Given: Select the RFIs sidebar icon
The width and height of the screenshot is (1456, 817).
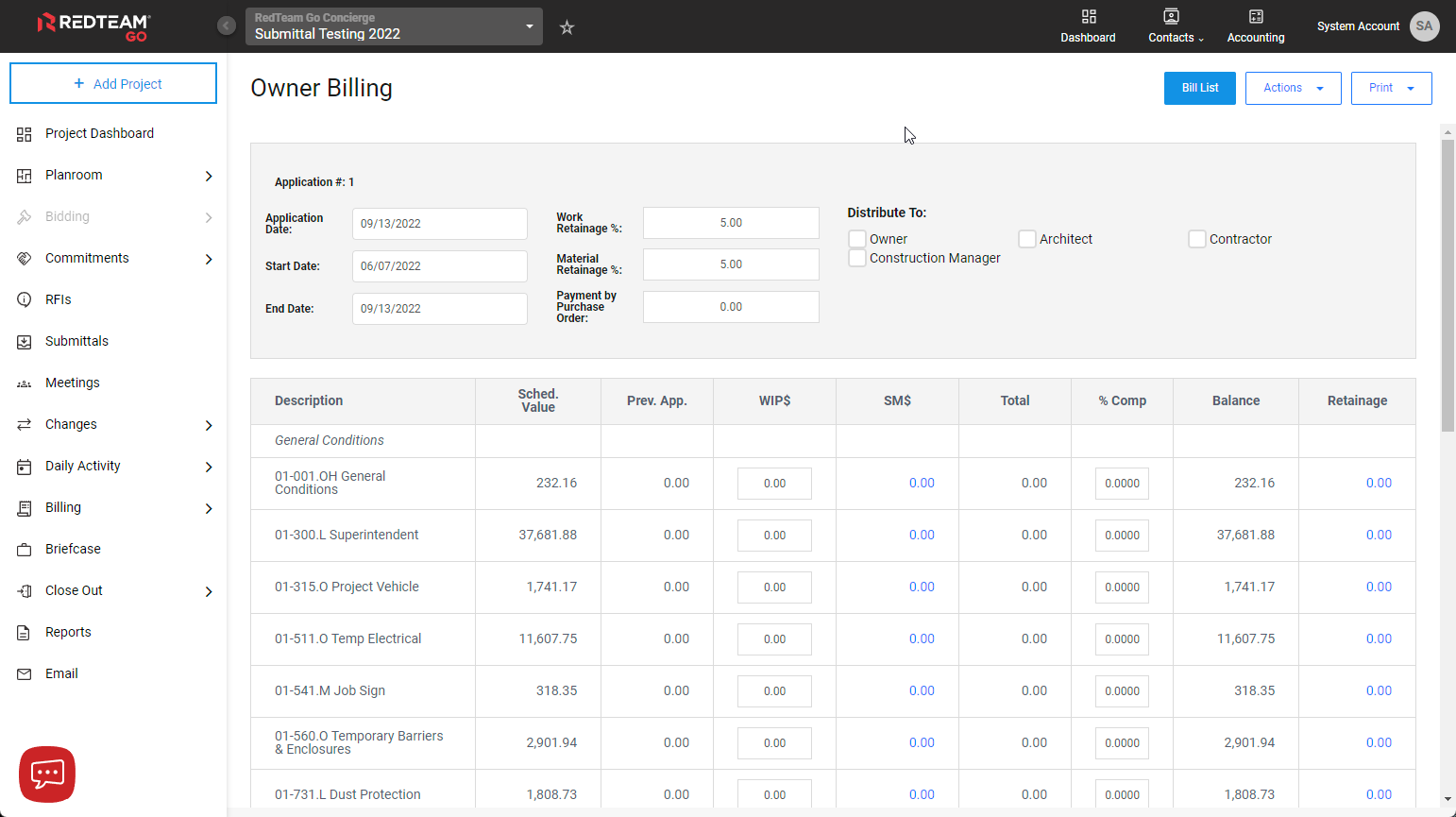Looking at the screenshot, I should tap(24, 299).
